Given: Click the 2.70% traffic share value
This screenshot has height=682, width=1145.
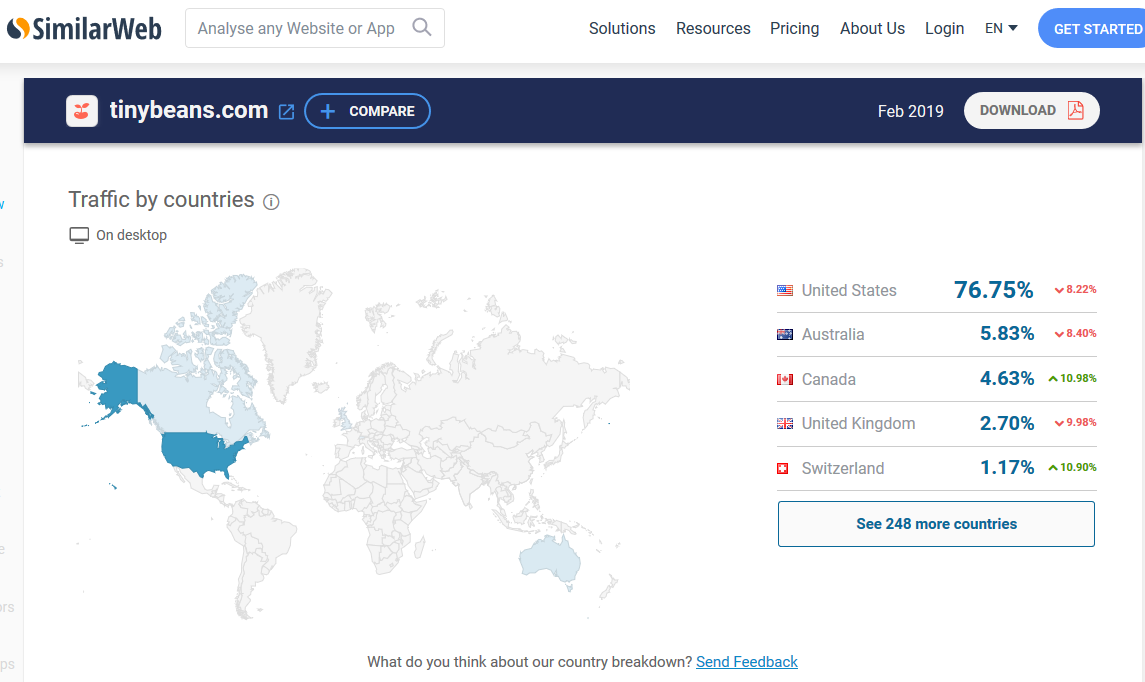Looking at the screenshot, I should tap(1006, 423).
